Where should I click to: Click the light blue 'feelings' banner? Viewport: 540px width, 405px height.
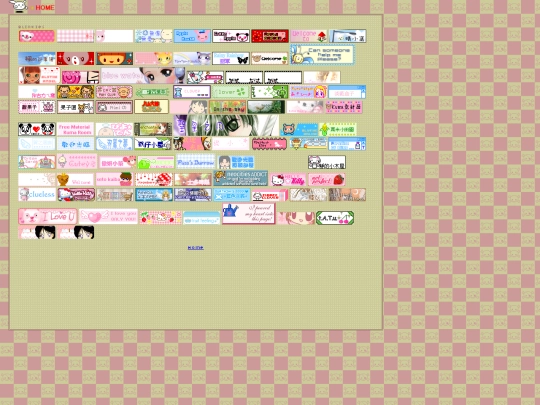click(x=202, y=218)
